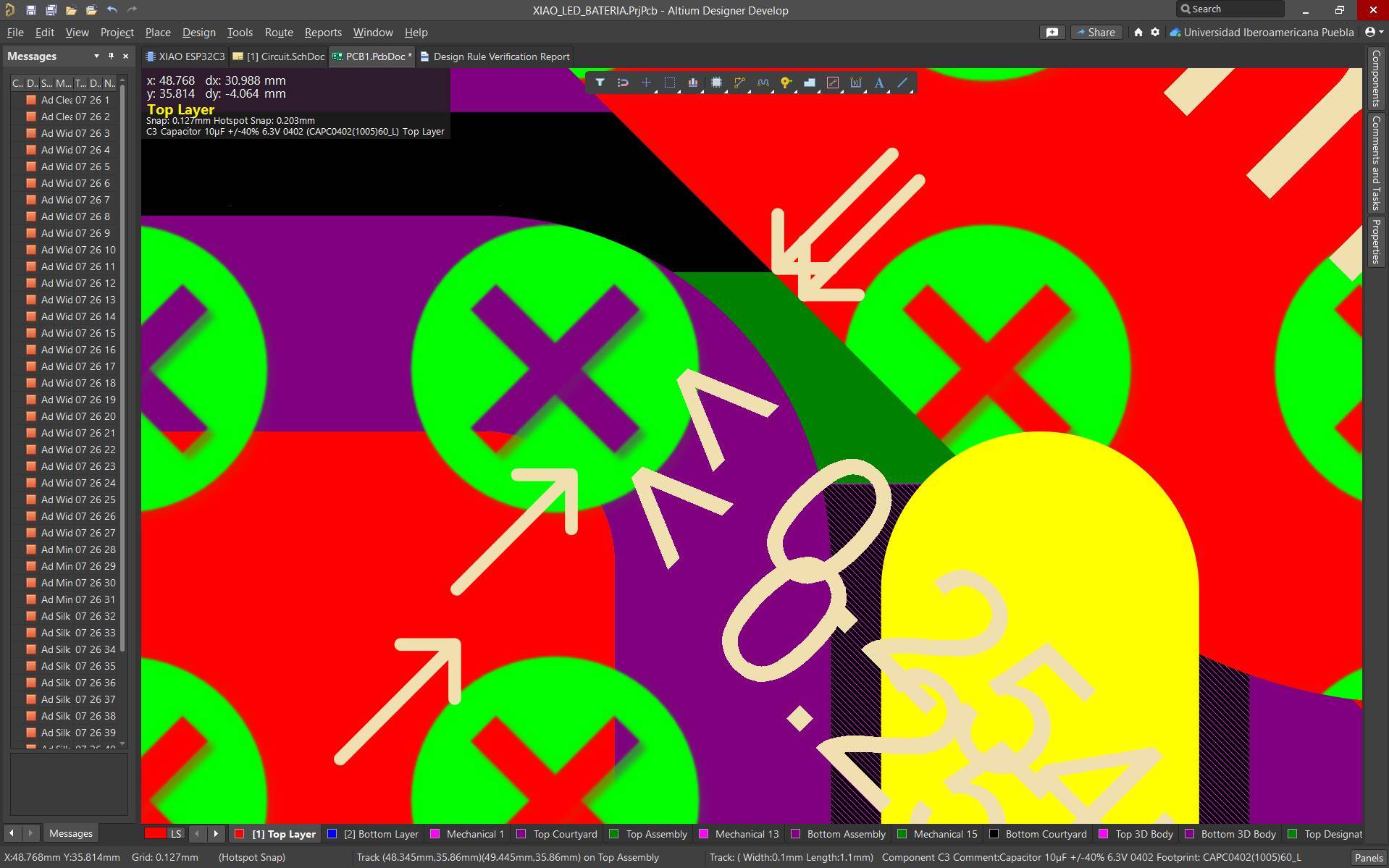Open the Properties side panel

pyautogui.click(x=1376, y=242)
